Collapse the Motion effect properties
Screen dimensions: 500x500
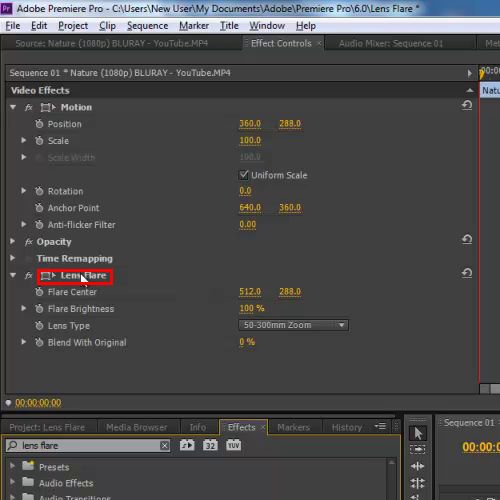pos(13,107)
